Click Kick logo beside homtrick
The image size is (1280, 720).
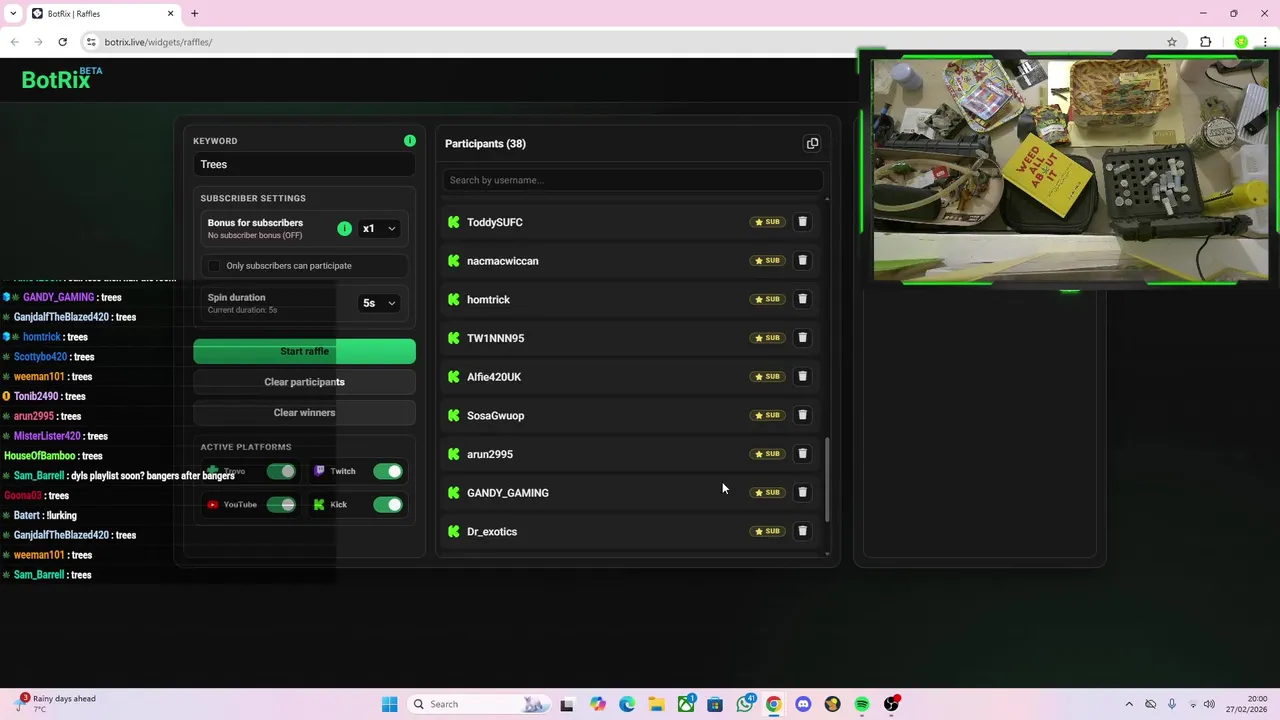point(454,300)
